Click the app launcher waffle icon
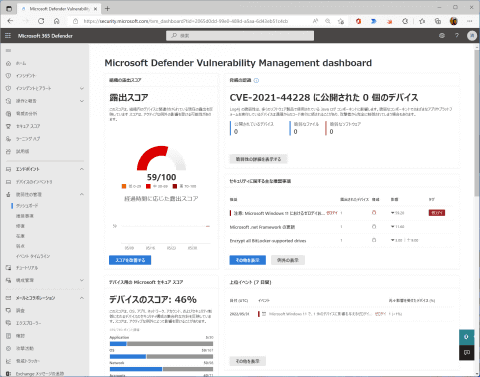This screenshot has height=377, width=480. [x=8, y=36]
